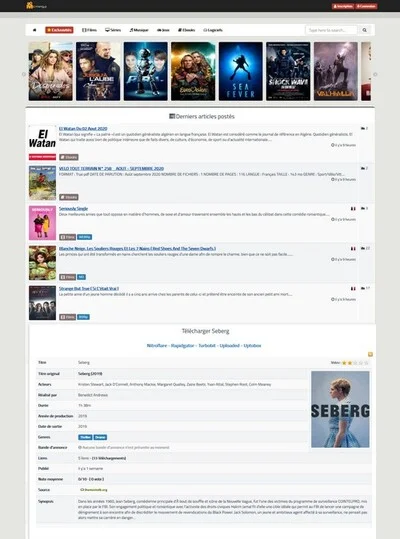The image size is (400, 539).
Task: Open the home icon in navigation bar
Action: click(x=34, y=30)
